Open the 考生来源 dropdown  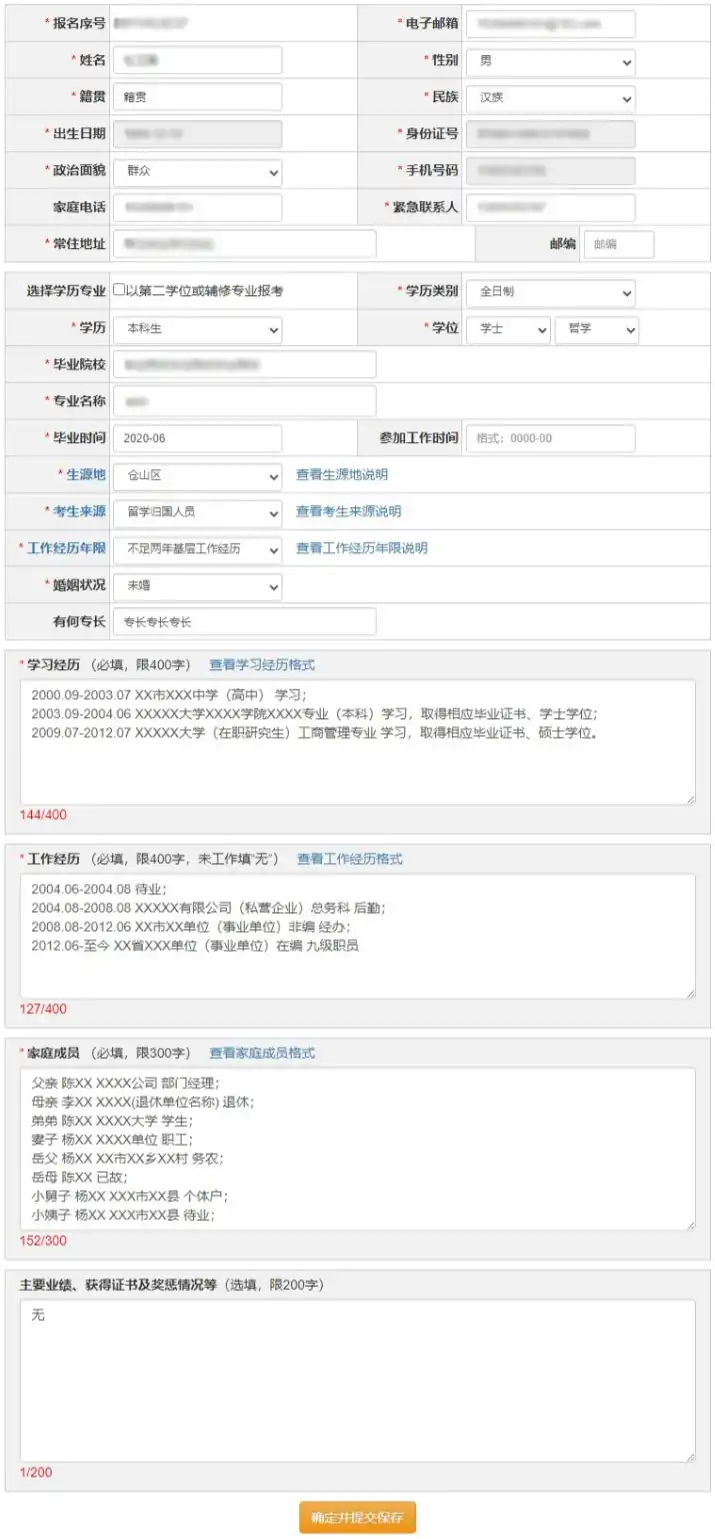pos(197,512)
